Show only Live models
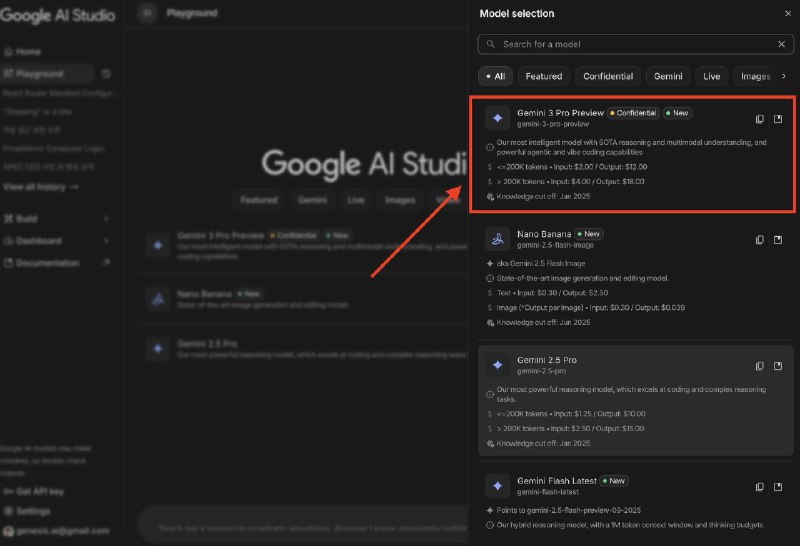The image size is (800, 546). [711, 76]
